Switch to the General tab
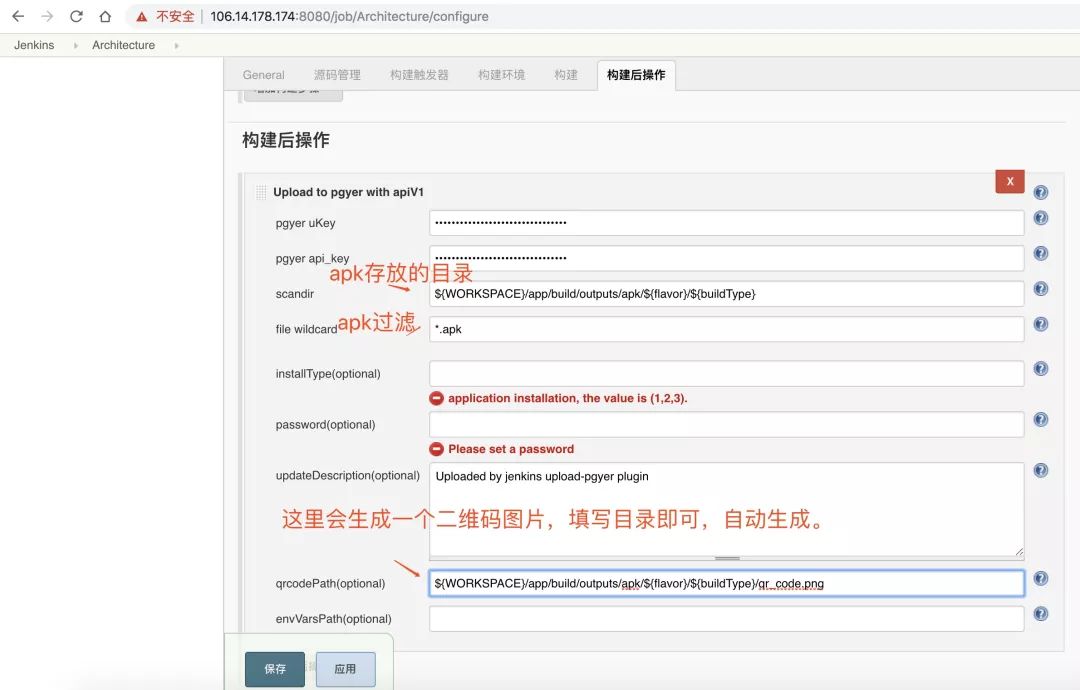Screen dimensions: 1080x690 (x=263, y=74)
